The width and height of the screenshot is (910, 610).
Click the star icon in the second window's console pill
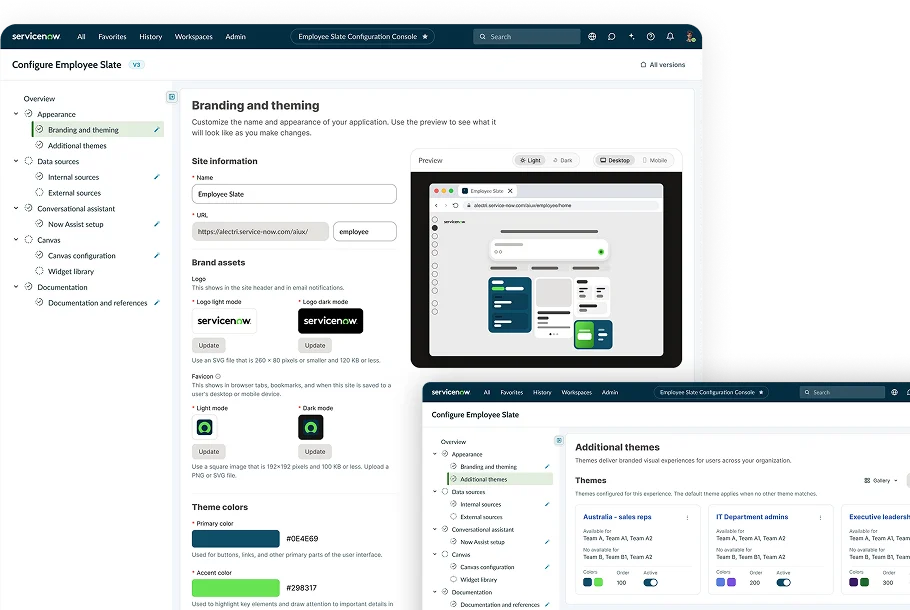coord(761,392)
